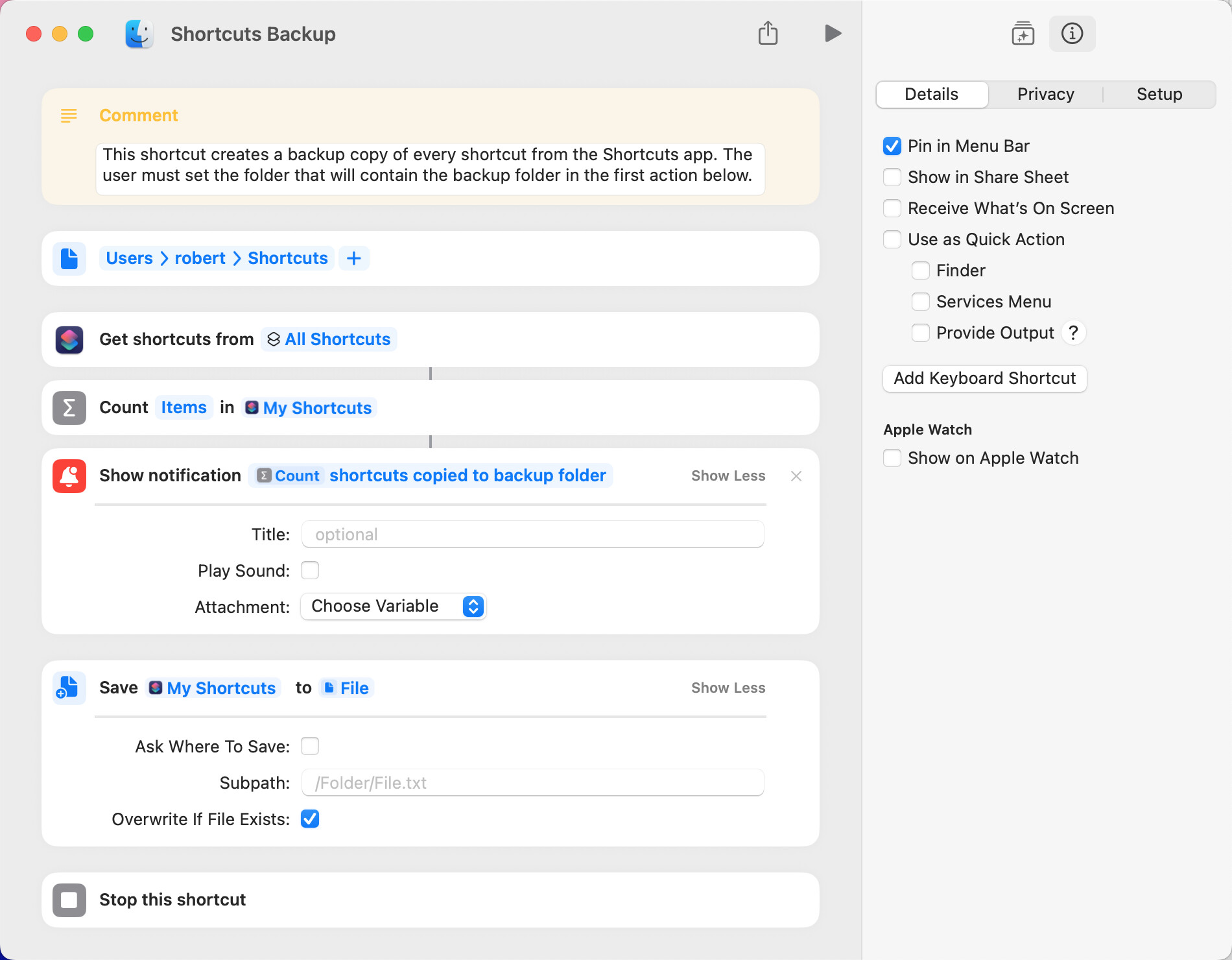Screen dimensions: 1232x960
Task: Edit the Comment text box
Action: [431, 169]
